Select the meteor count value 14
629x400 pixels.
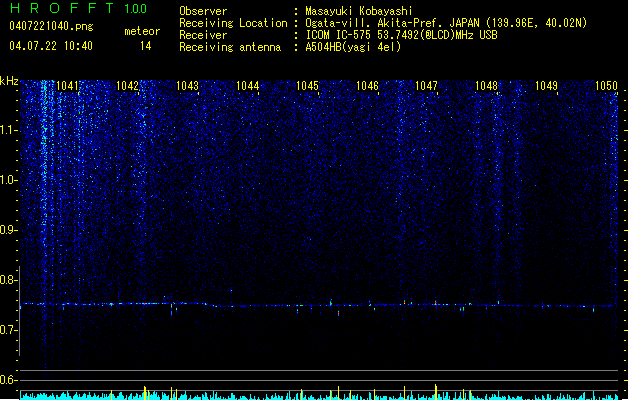click(146, 46)
